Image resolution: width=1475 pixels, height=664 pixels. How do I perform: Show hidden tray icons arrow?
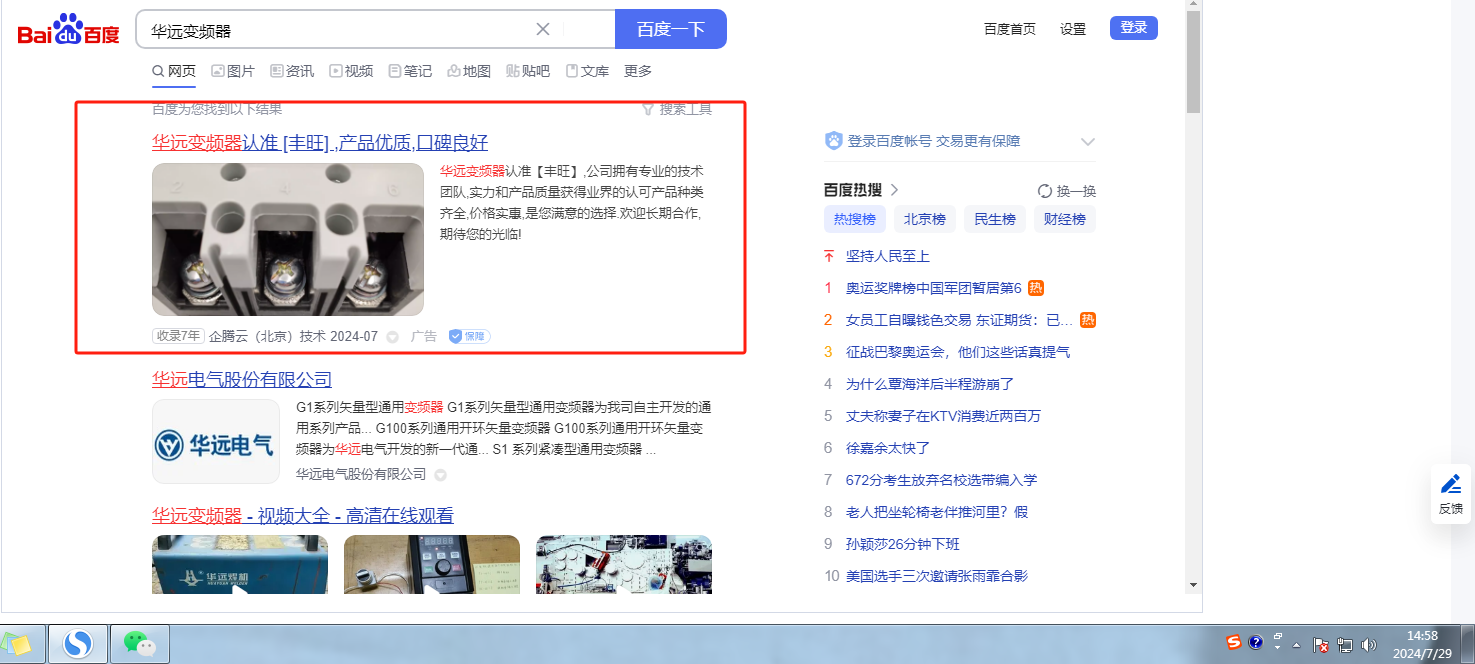(1296, 645)
